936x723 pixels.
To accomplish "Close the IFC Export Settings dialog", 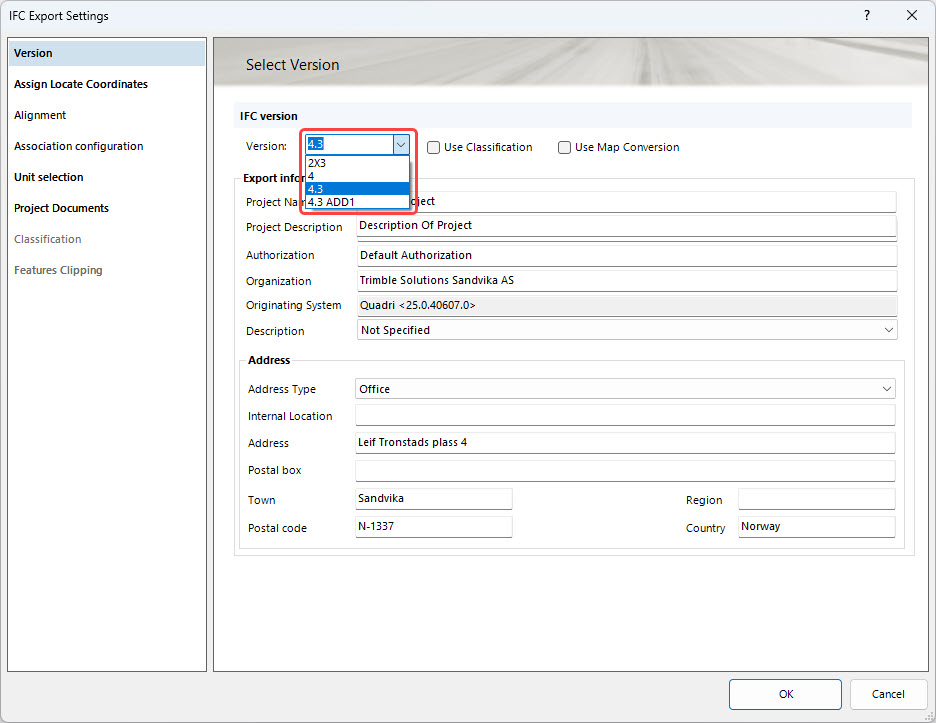I will coord(912,16).
